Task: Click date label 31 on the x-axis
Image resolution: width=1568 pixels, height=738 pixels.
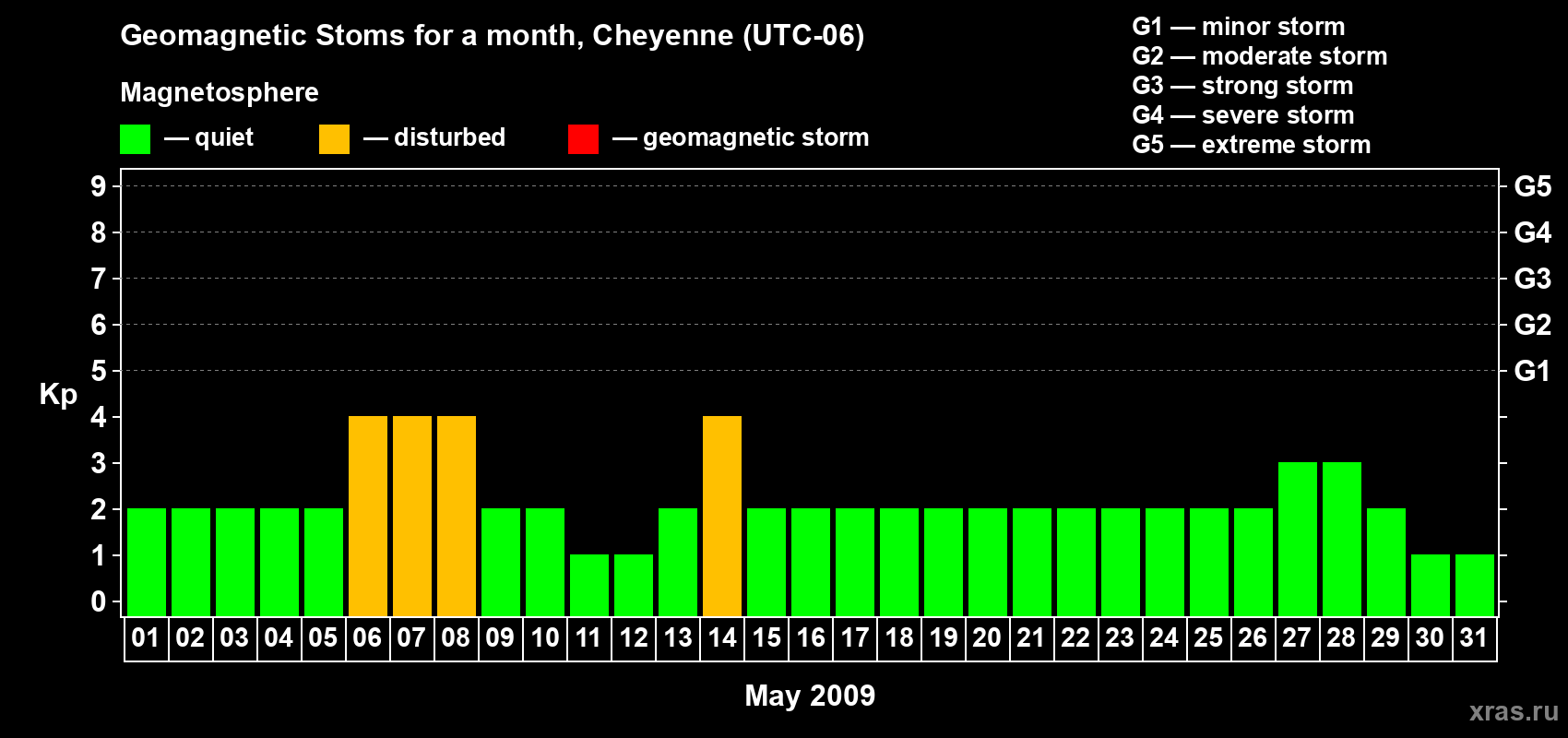Action: pyautogui.click(x=1474, y=638)
